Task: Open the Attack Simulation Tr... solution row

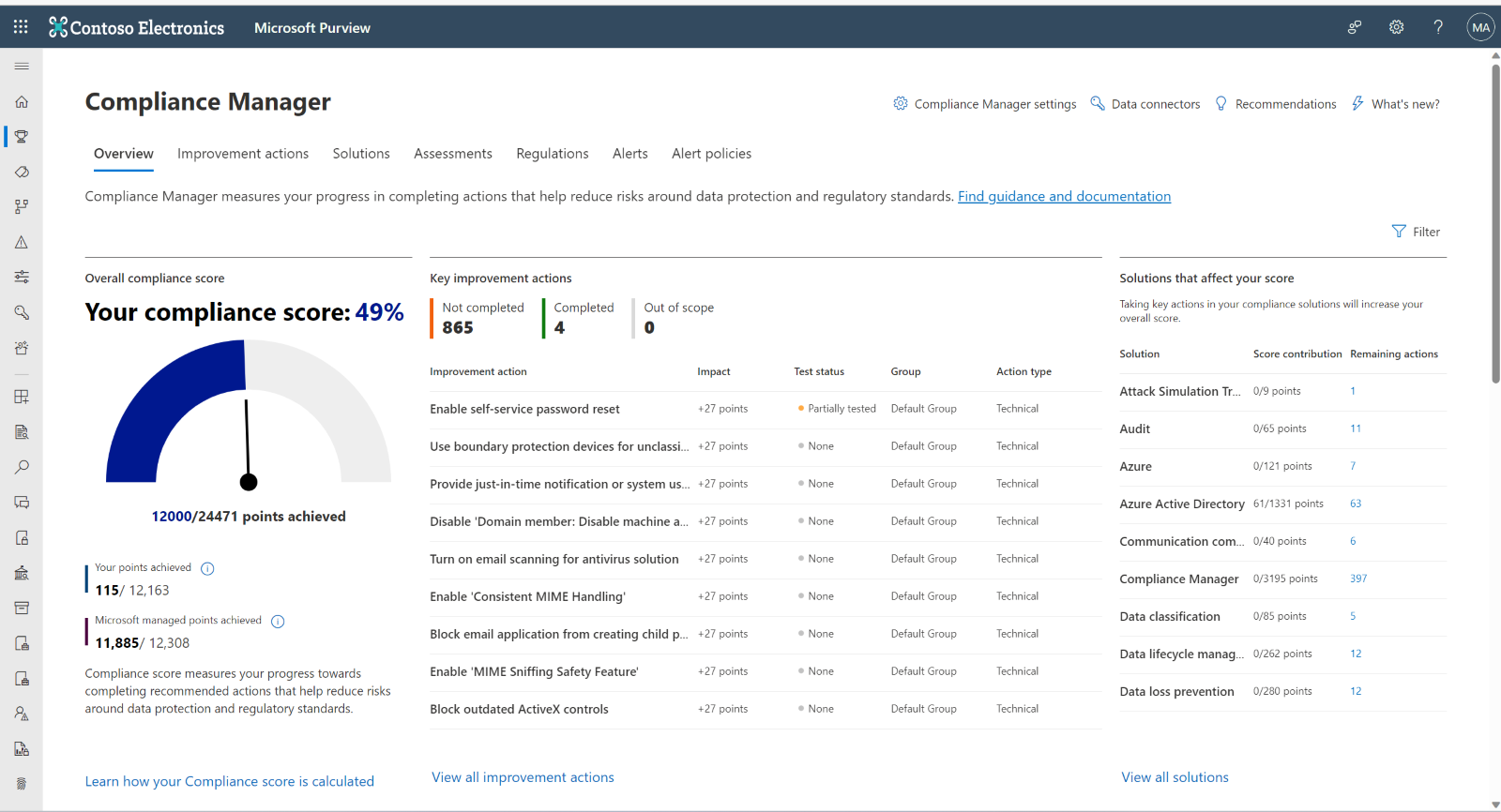Action: (x=1282, y=392)
